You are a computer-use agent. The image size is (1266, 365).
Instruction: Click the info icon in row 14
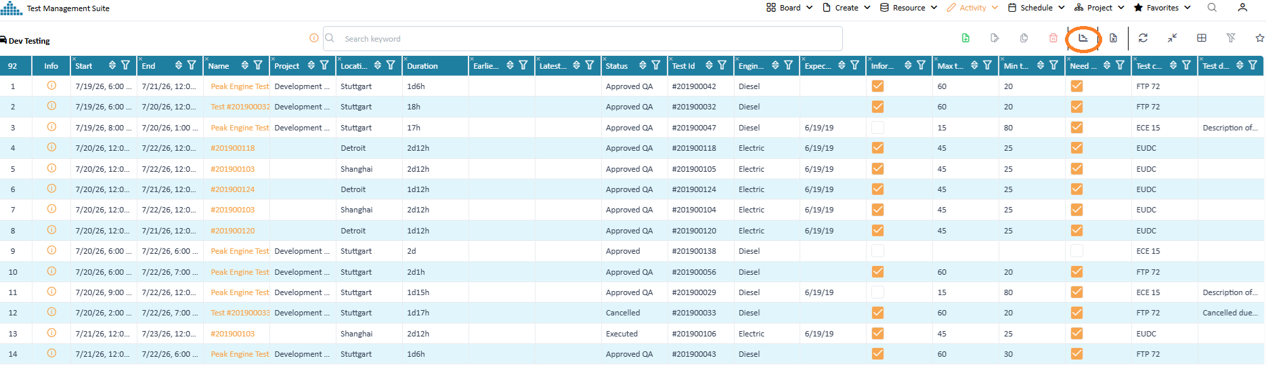pos(51,354)
